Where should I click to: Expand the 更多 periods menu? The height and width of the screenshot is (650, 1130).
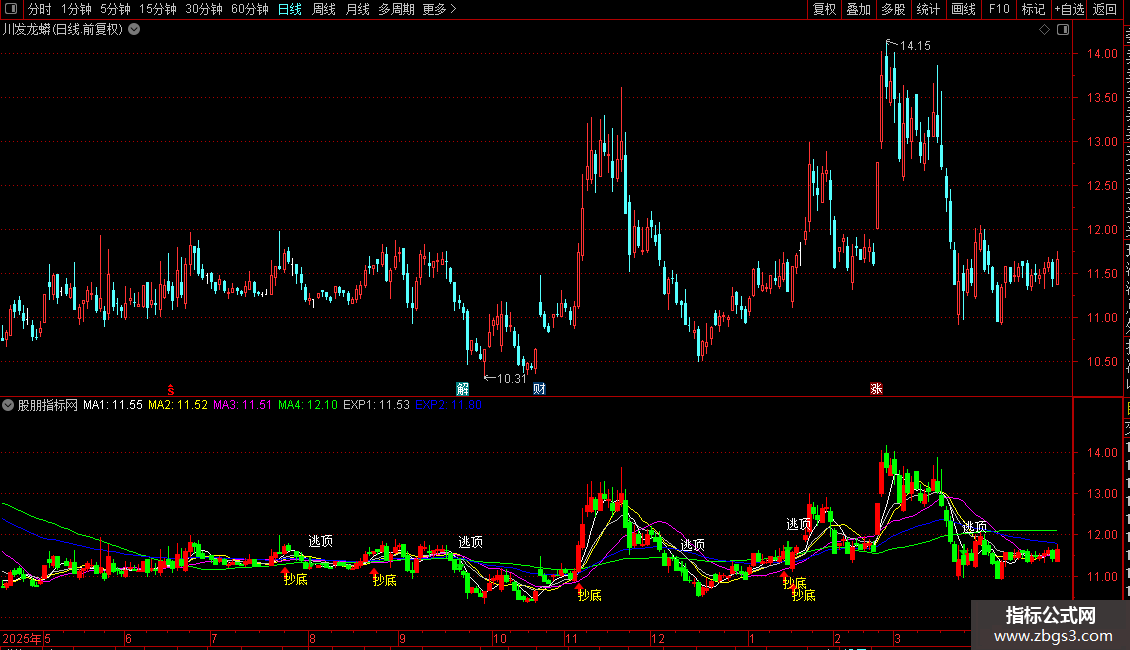click(440, 9)
